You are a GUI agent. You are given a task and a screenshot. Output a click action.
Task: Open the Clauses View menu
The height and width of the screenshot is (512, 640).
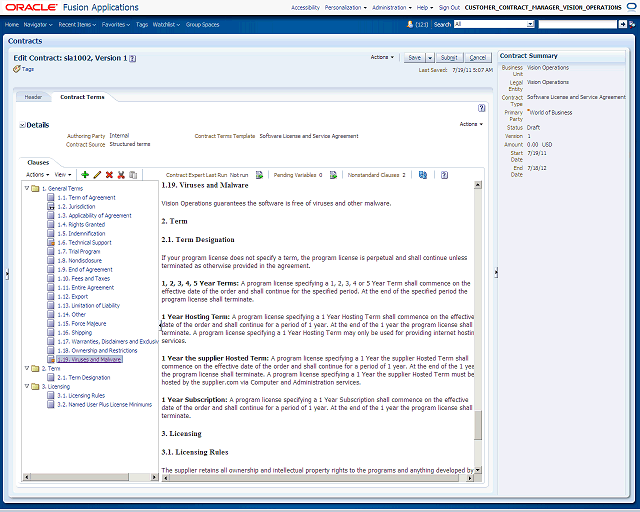(63, 175)
